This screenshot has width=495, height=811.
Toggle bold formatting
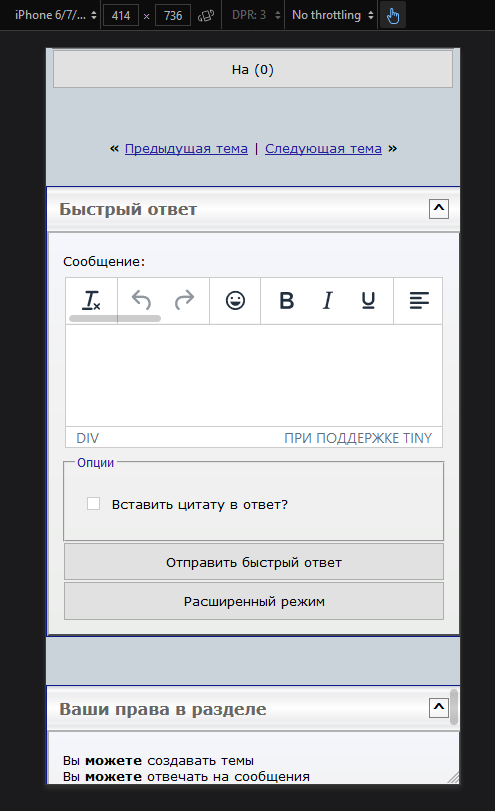click(287, 301)
